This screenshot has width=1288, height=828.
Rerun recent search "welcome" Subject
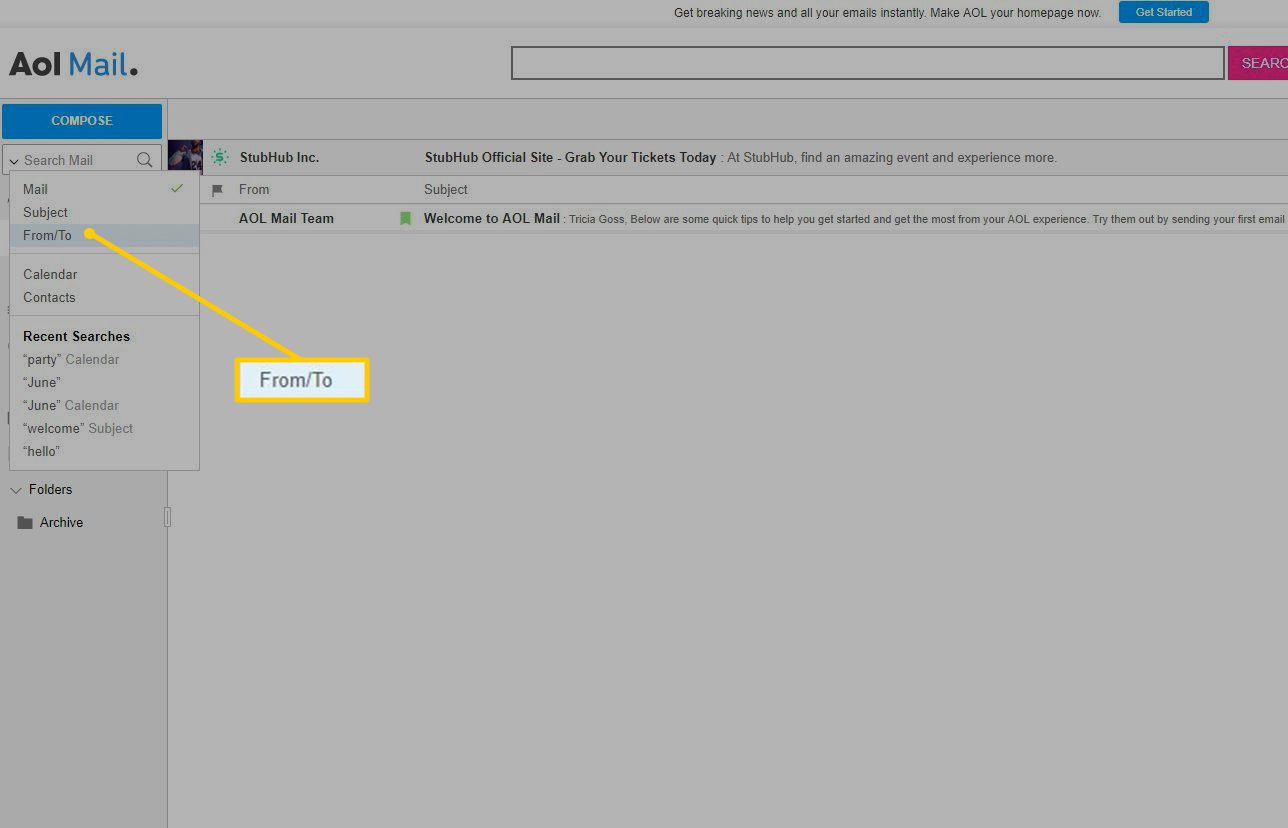tap(78, 428)
